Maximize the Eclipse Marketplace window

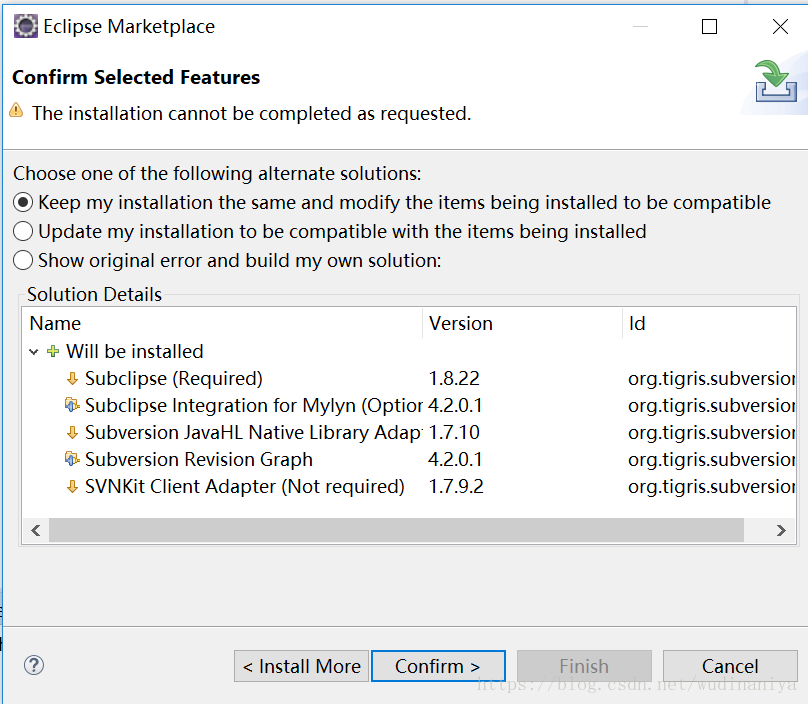(710, 26)
